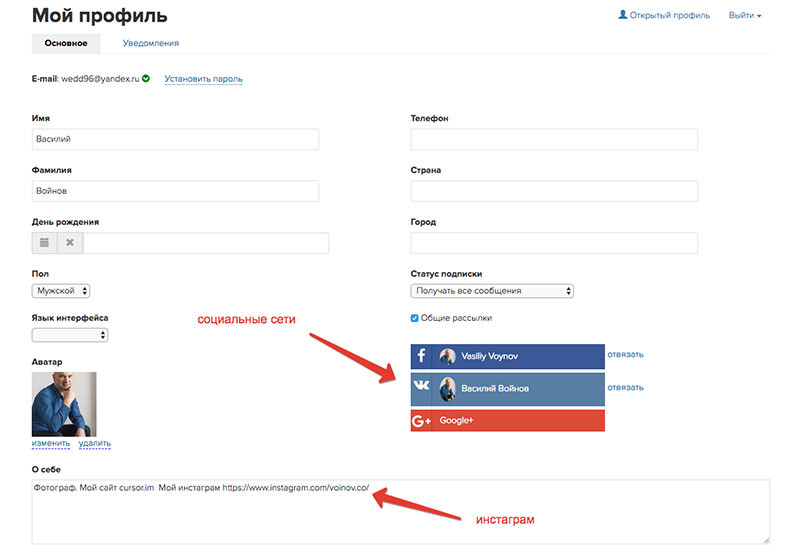The height and width of the screenshot is (556, 800).
Task: Click the Установить пароль link
Action: [203, 79]
